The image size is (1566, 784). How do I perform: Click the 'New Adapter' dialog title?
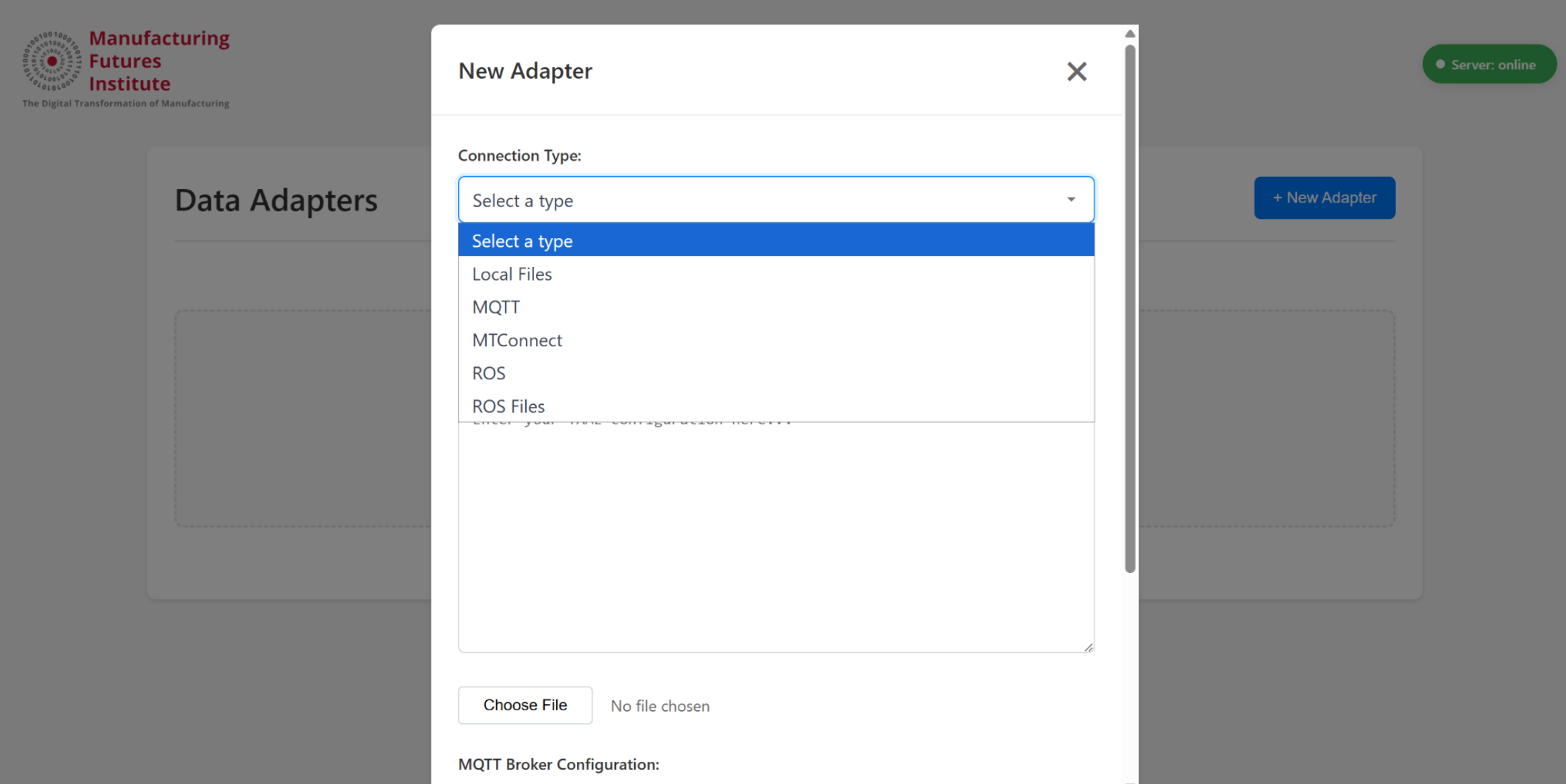point(525,71)
